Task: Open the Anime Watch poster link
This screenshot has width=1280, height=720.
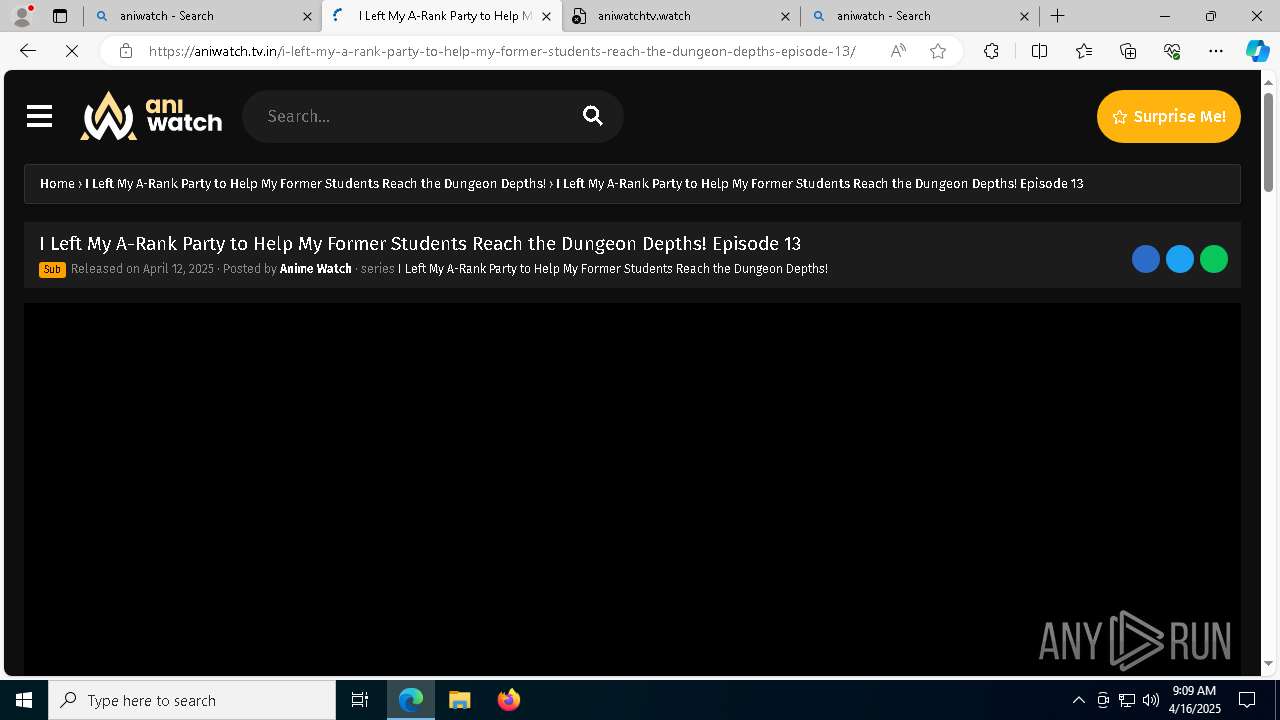Action: pos(315,268)
